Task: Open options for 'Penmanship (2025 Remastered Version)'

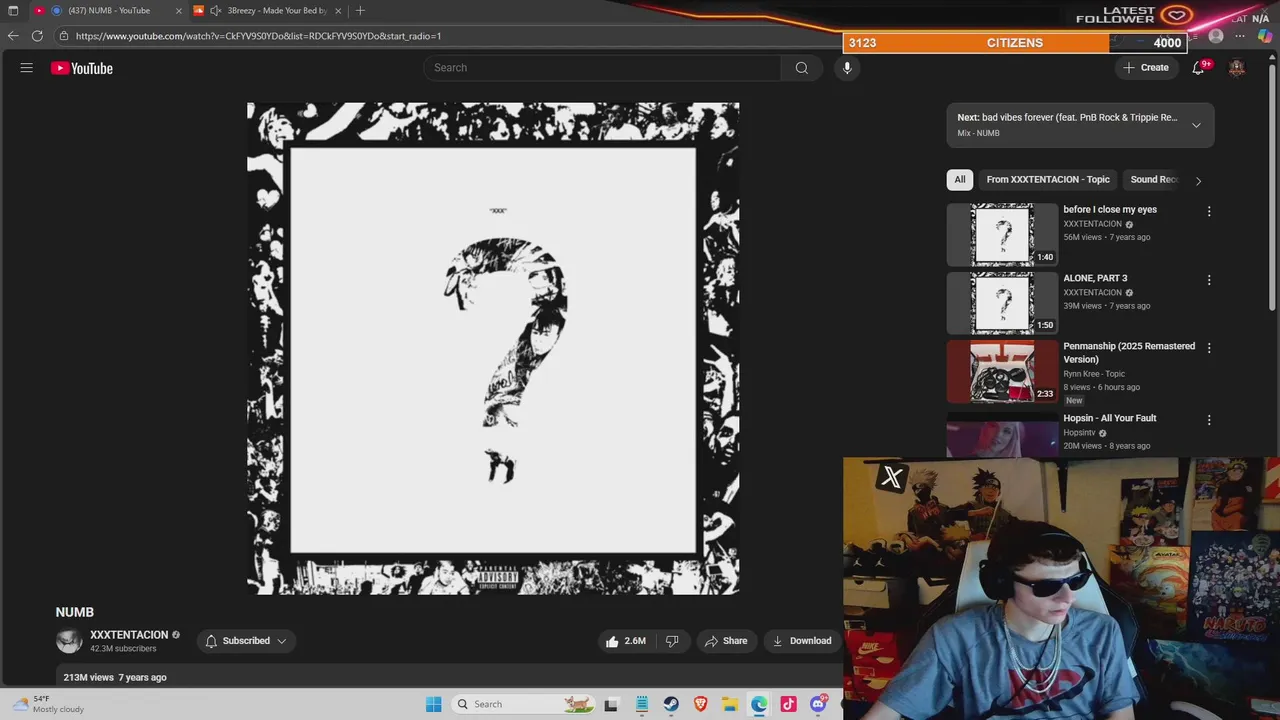Action: 1209,348
